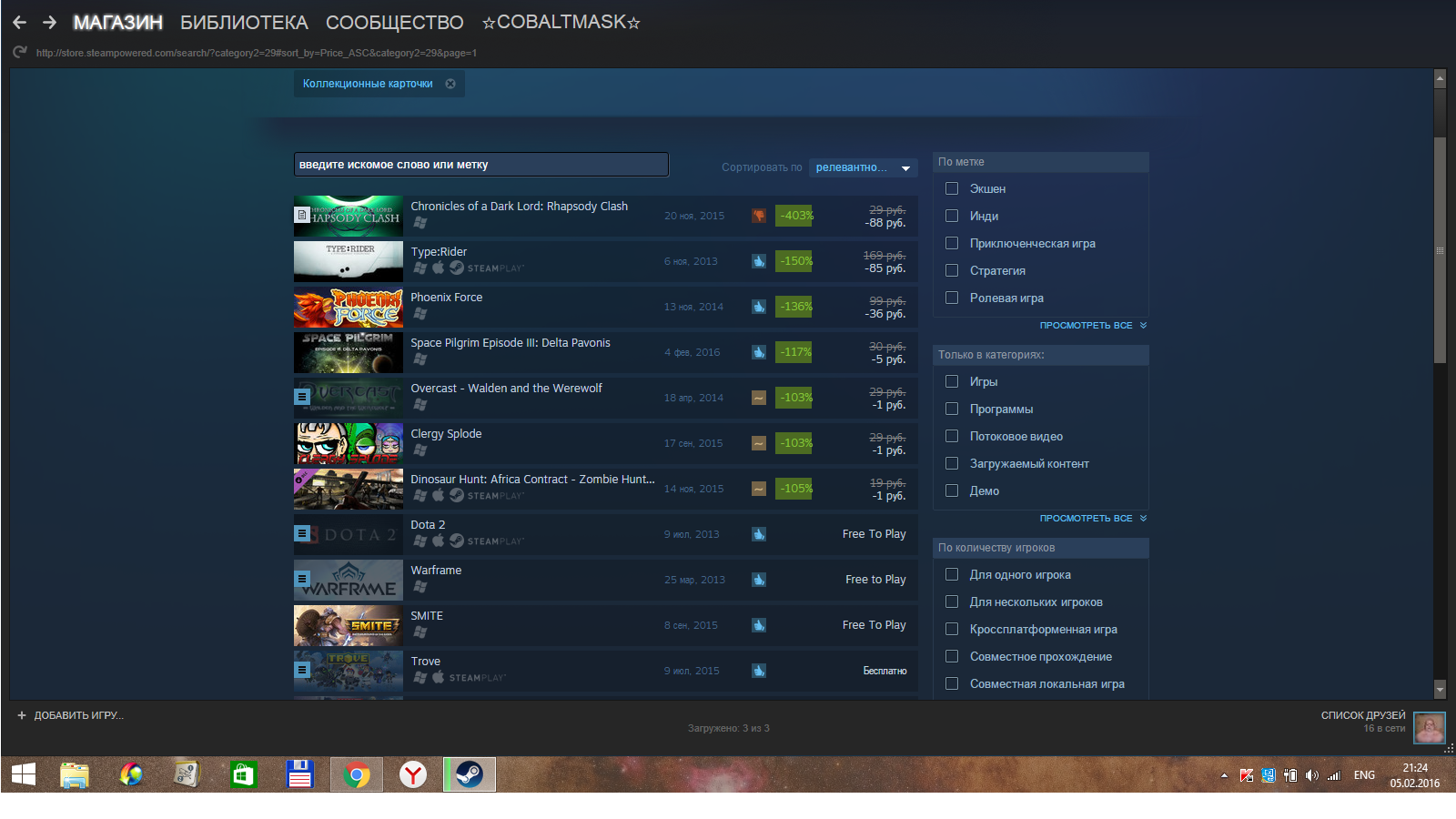This screenshot has height=819, width=1456.
Task: Open the БИБЛИОТЕКА tab
Action: [x=244, y=22]
